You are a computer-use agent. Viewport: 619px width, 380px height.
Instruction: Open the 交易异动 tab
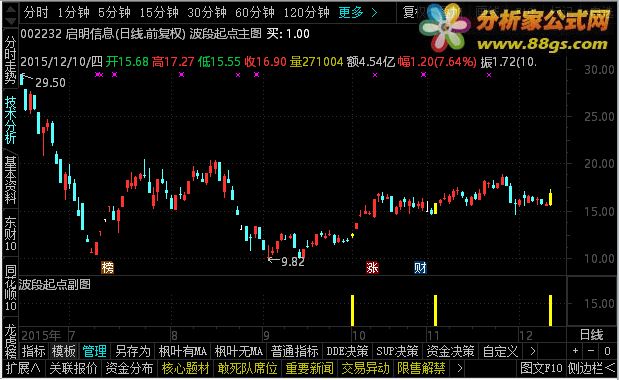click(x=366, y=368)
